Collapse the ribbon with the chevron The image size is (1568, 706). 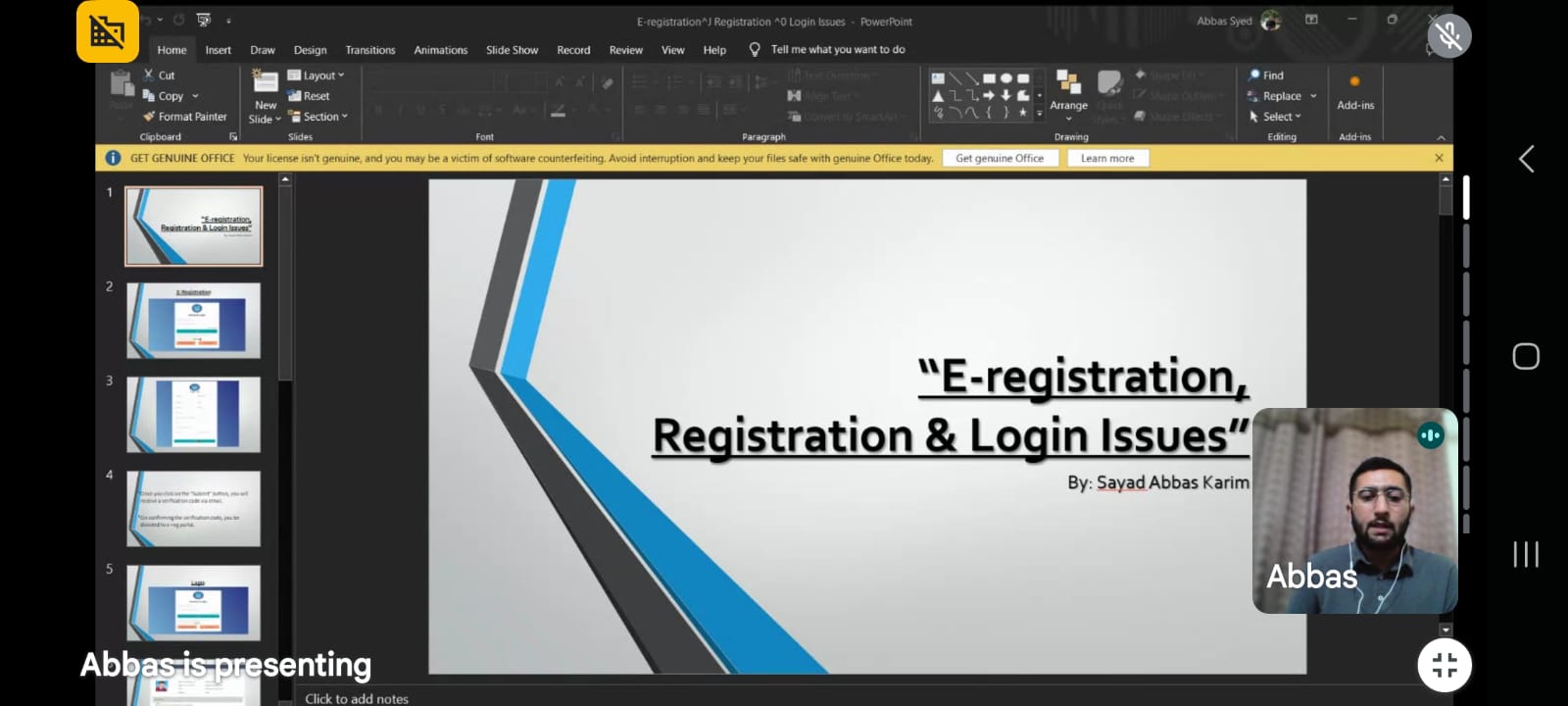tap(1441, 137)
